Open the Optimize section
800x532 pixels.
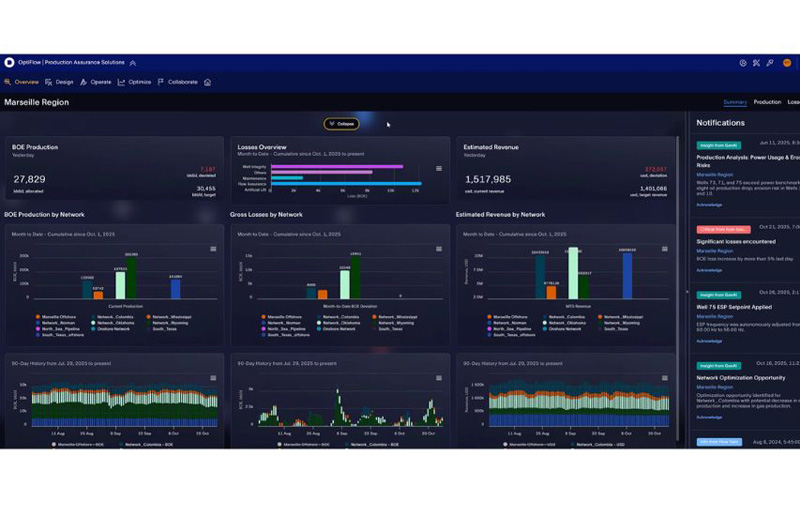click(135, 82)
